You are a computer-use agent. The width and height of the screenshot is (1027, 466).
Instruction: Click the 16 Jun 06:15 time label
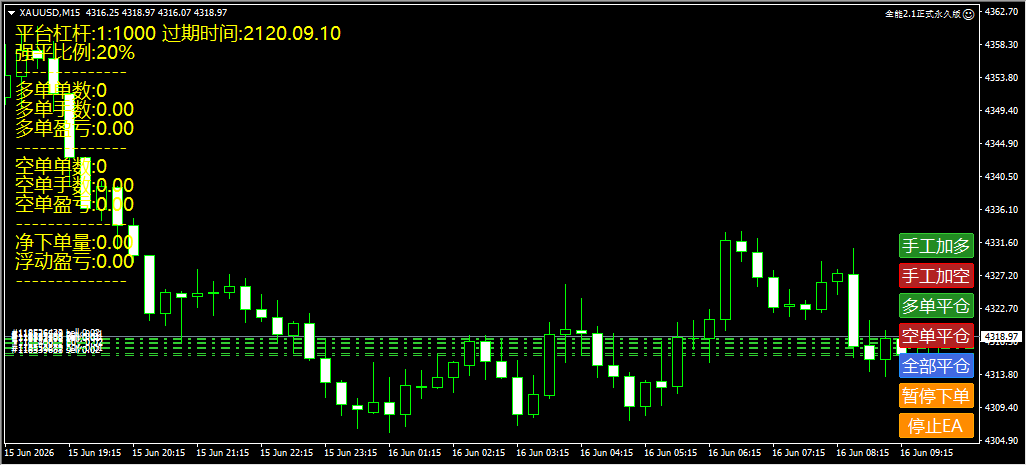click(736, 453)
